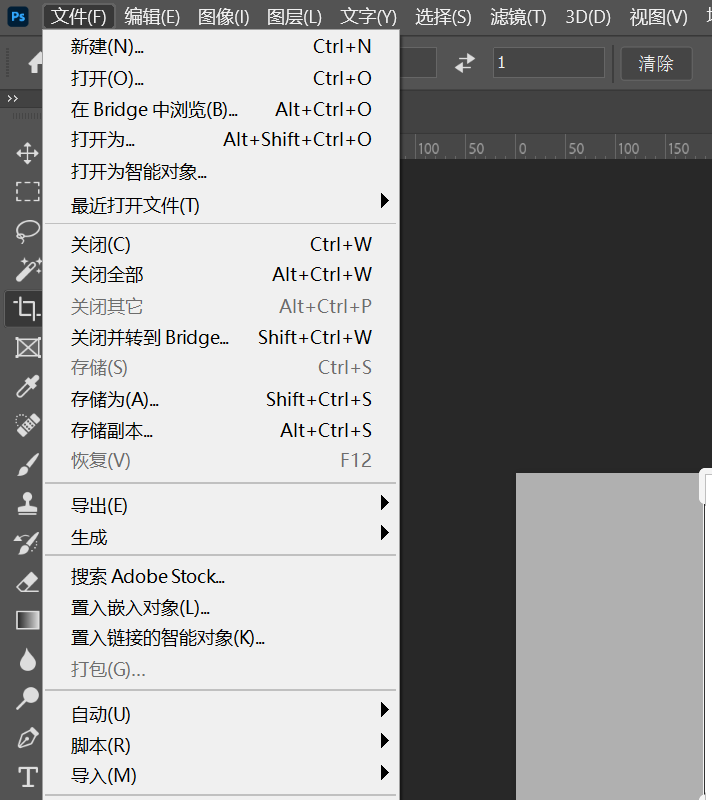Click the 清除 button
Viewport: 712px width, 800px height.
656,63
